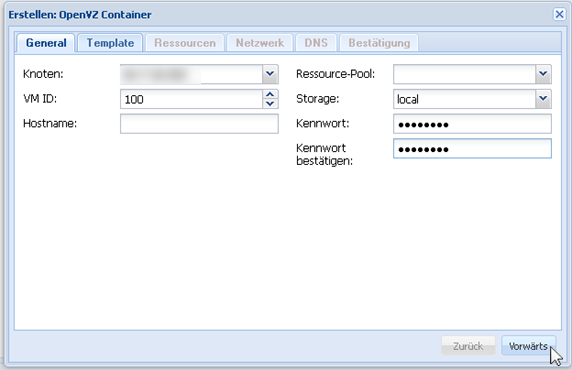This screenshot has height=370, width=572.
Task: Focus the Hostname input field
Action: pyautogui.click(x=199, y=124)
